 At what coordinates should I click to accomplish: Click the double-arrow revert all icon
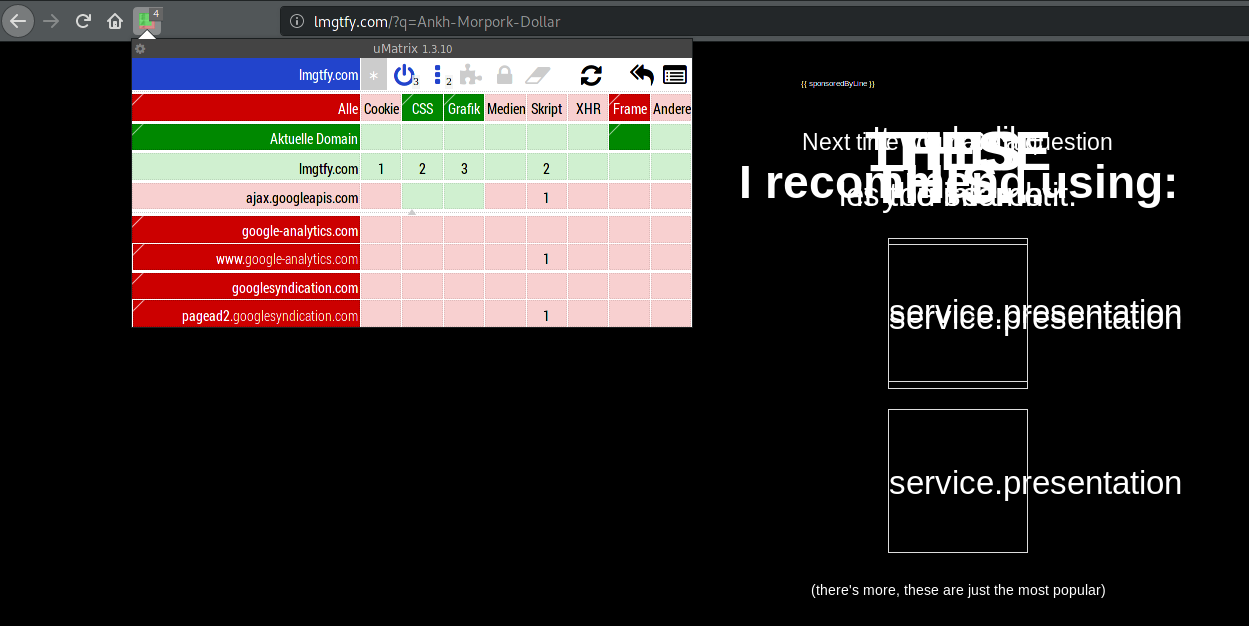(641, 75)
